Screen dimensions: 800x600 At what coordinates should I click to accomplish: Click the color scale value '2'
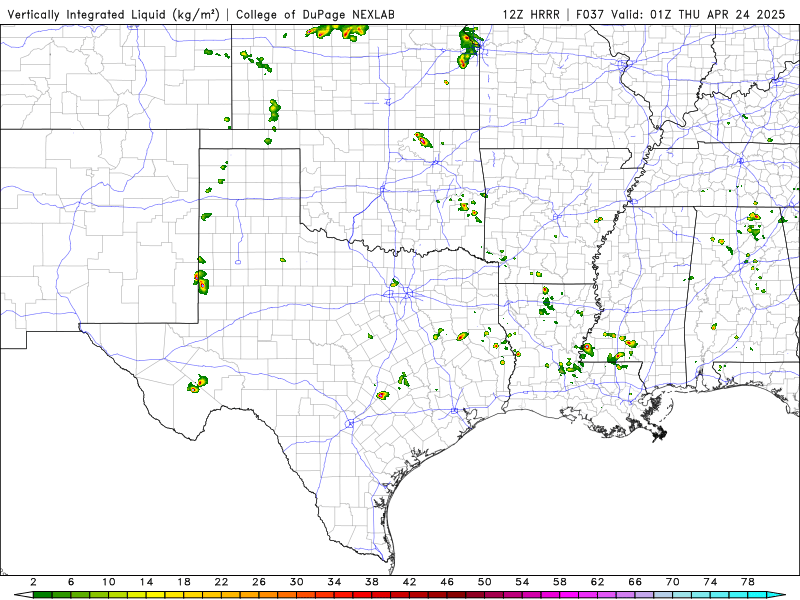[33, 582]
